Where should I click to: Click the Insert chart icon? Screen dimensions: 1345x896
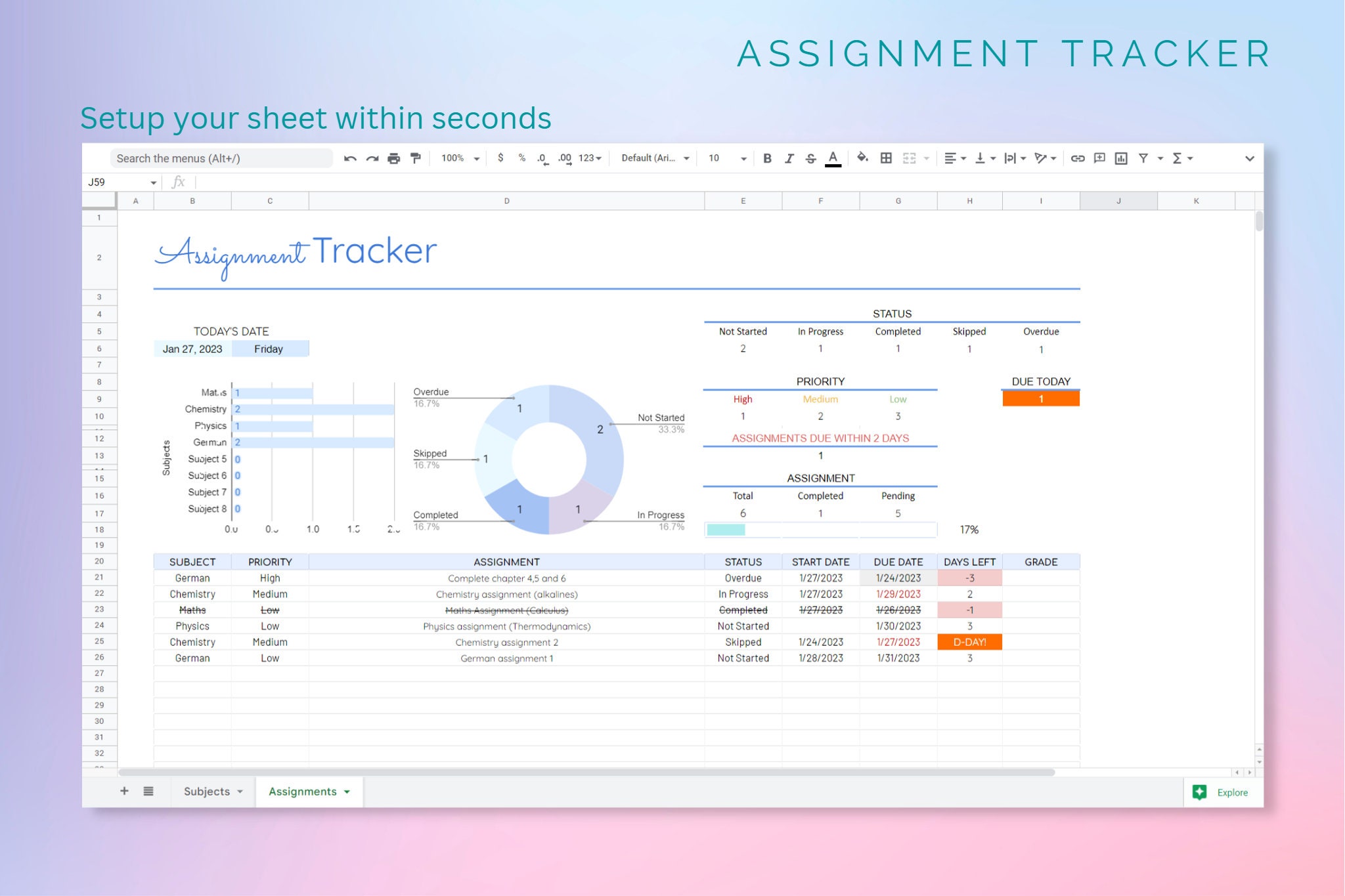[x=1121, y=158]
